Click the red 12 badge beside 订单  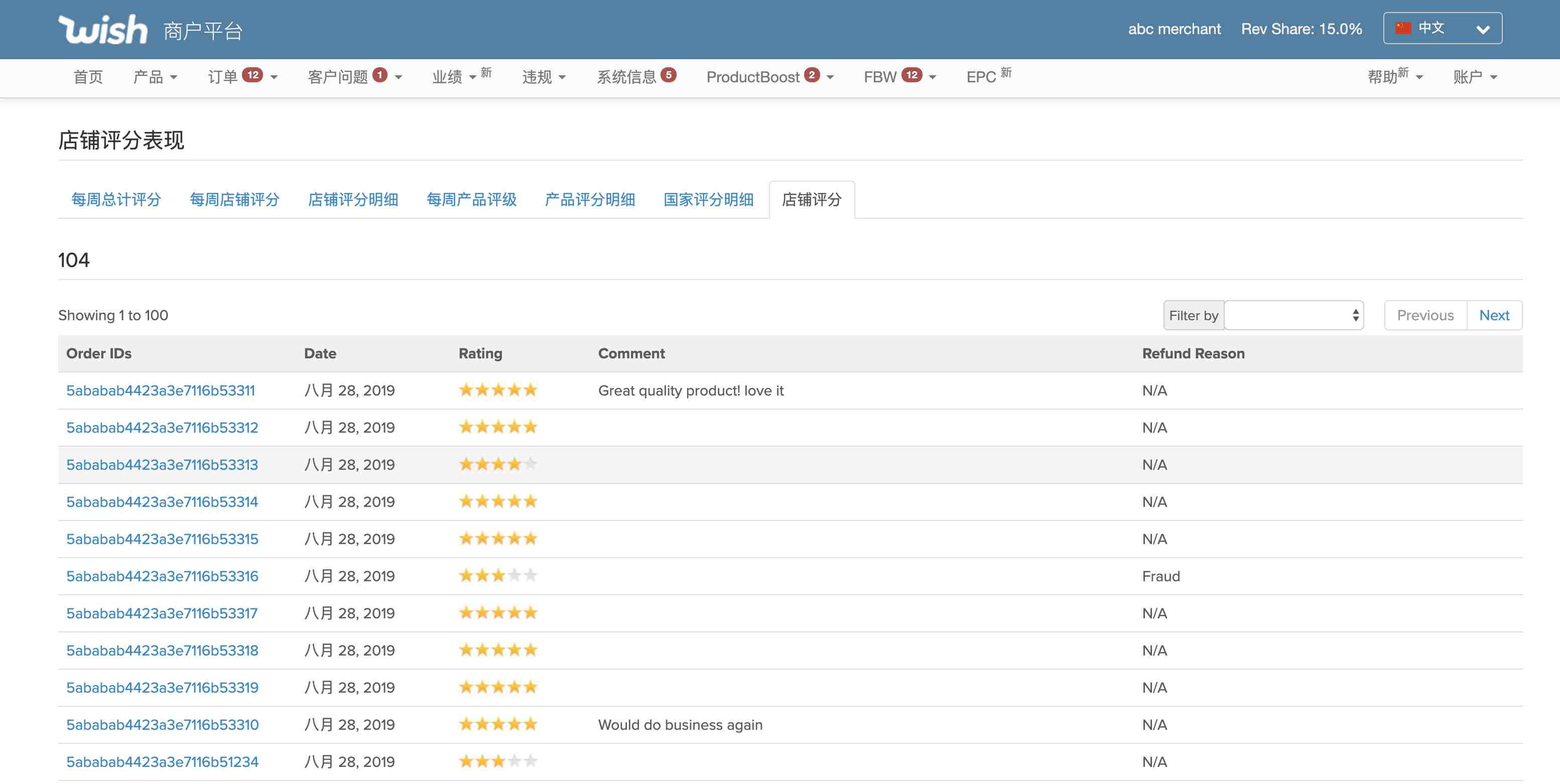(x=252, y=75)
